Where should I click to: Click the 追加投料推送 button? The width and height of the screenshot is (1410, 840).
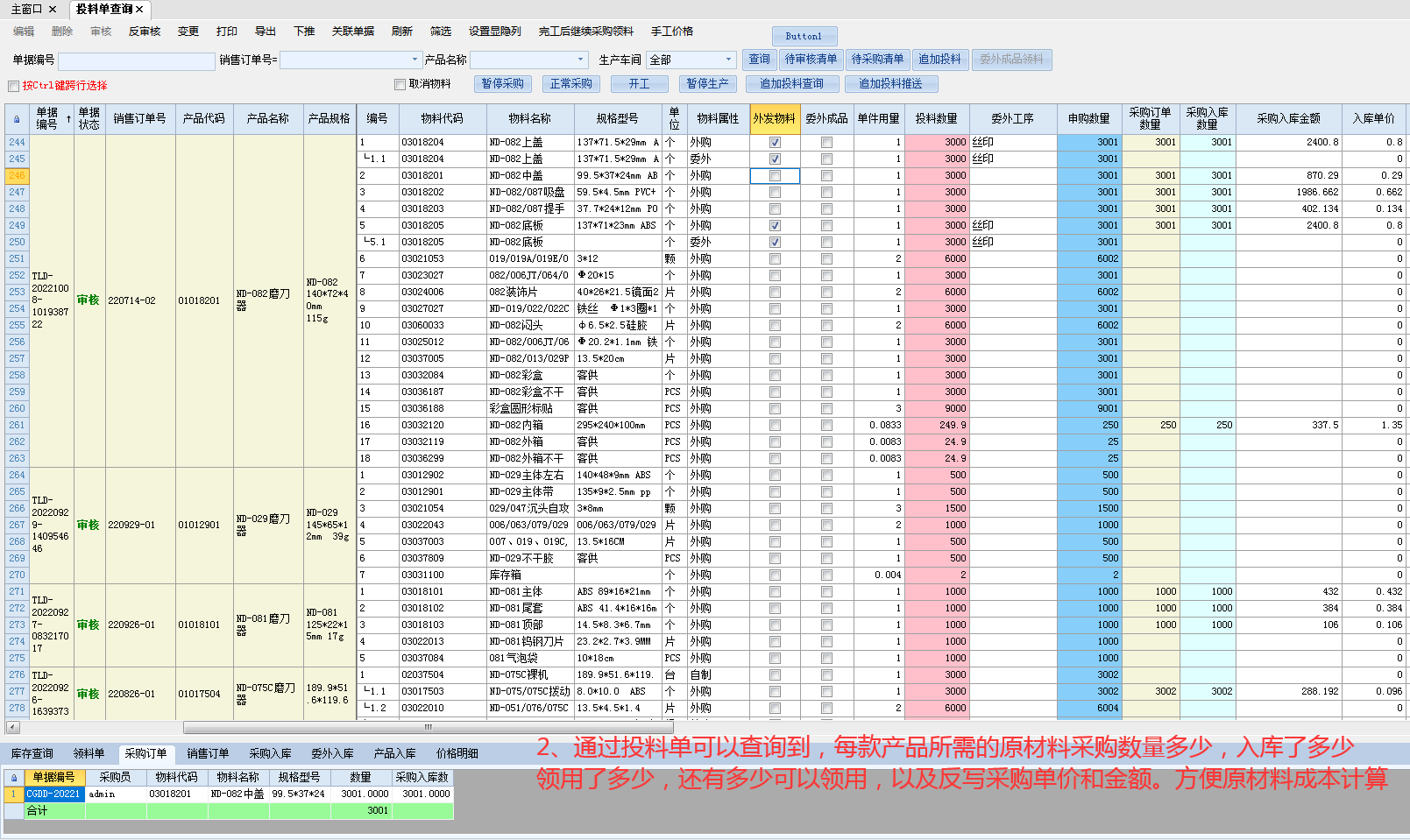(x=891, y=84)
